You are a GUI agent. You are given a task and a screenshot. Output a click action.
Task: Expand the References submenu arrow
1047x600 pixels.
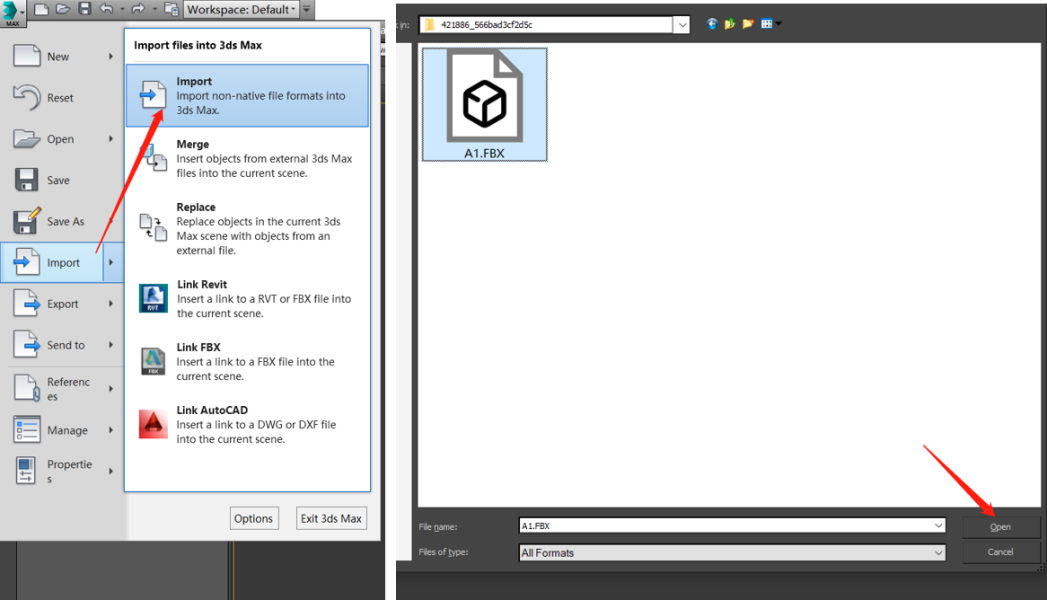click(111, 388)
